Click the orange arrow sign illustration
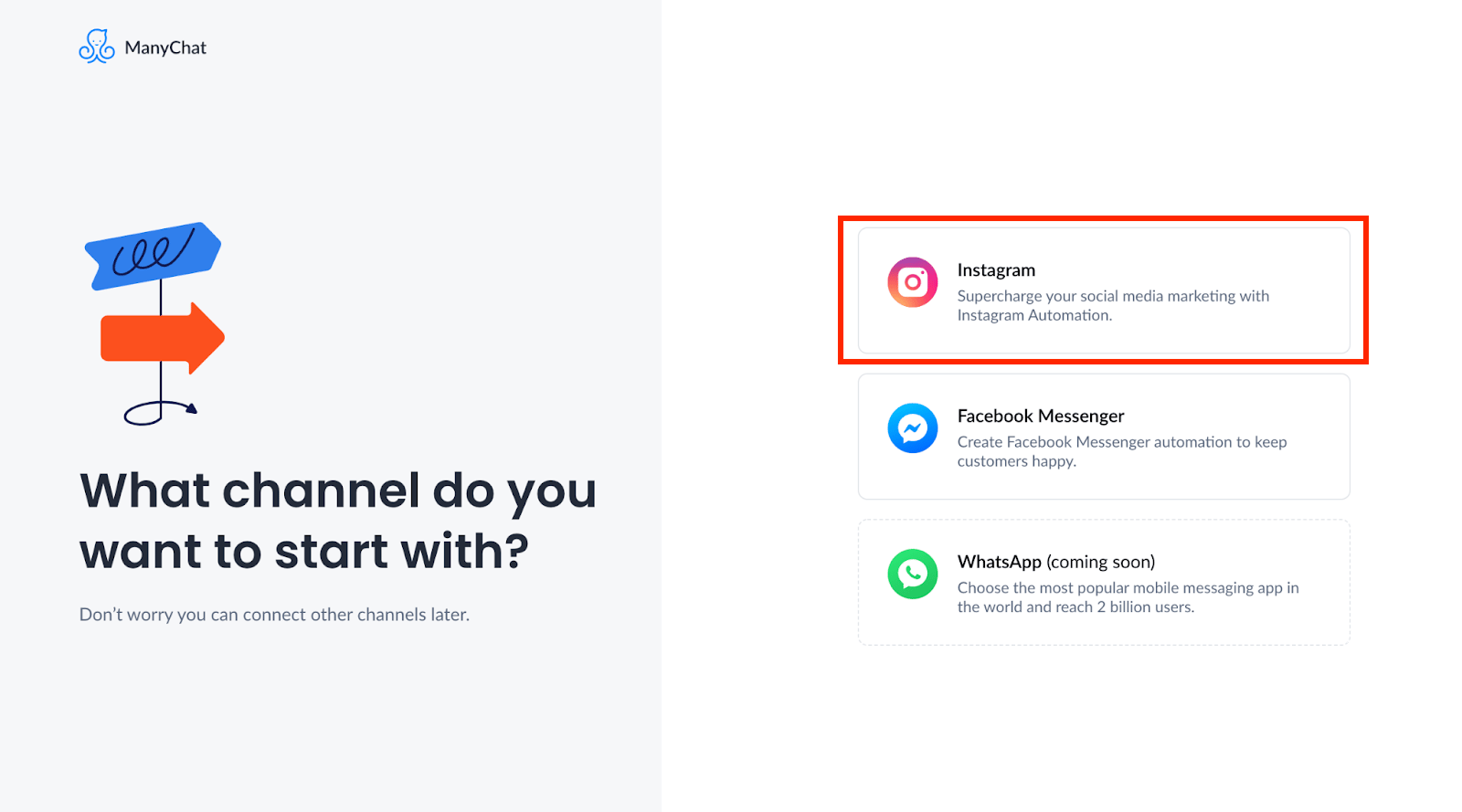 click(x=163, y=338)
